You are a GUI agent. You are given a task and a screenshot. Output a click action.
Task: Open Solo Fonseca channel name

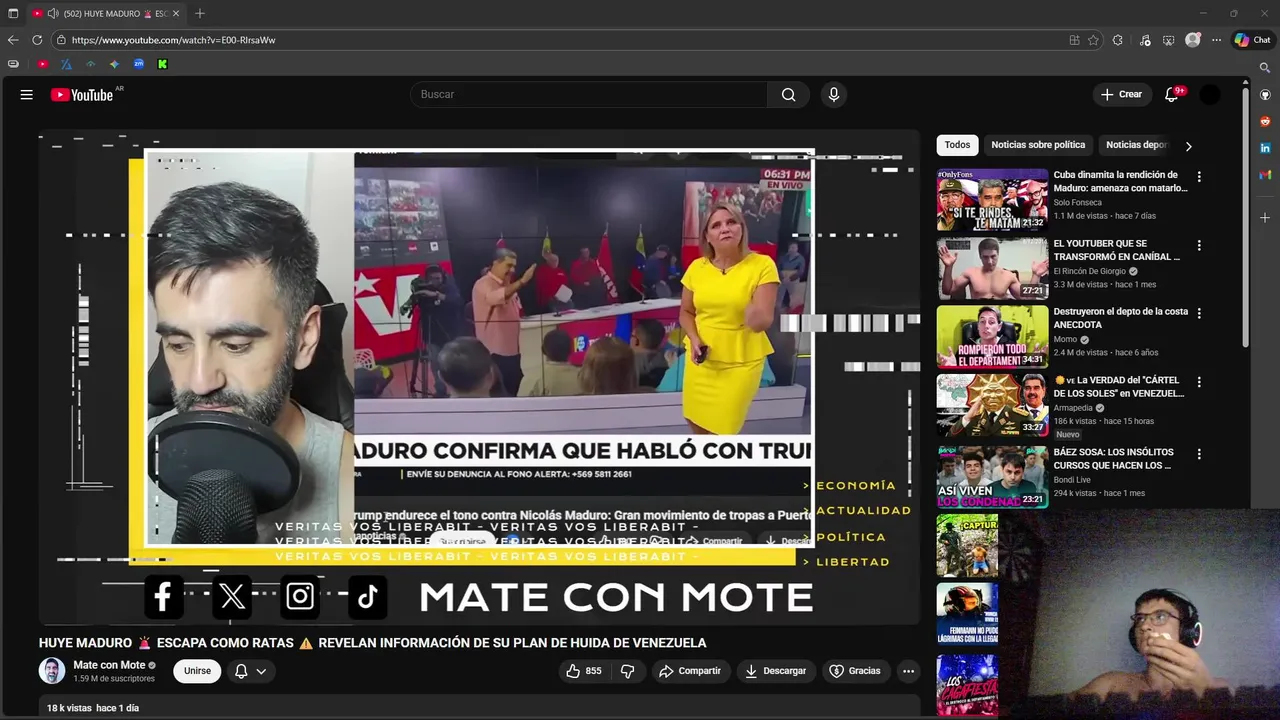pyautogui.click(x=1078, y=202)
